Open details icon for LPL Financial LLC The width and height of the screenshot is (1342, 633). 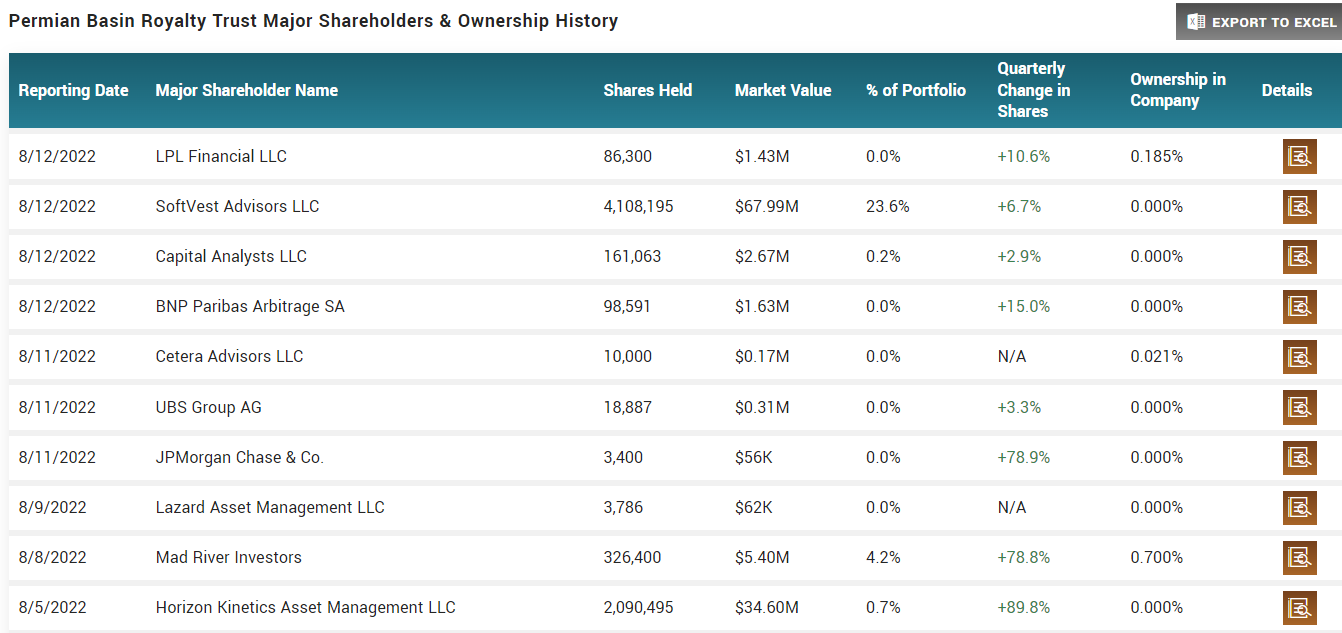tap(1299, 156)
